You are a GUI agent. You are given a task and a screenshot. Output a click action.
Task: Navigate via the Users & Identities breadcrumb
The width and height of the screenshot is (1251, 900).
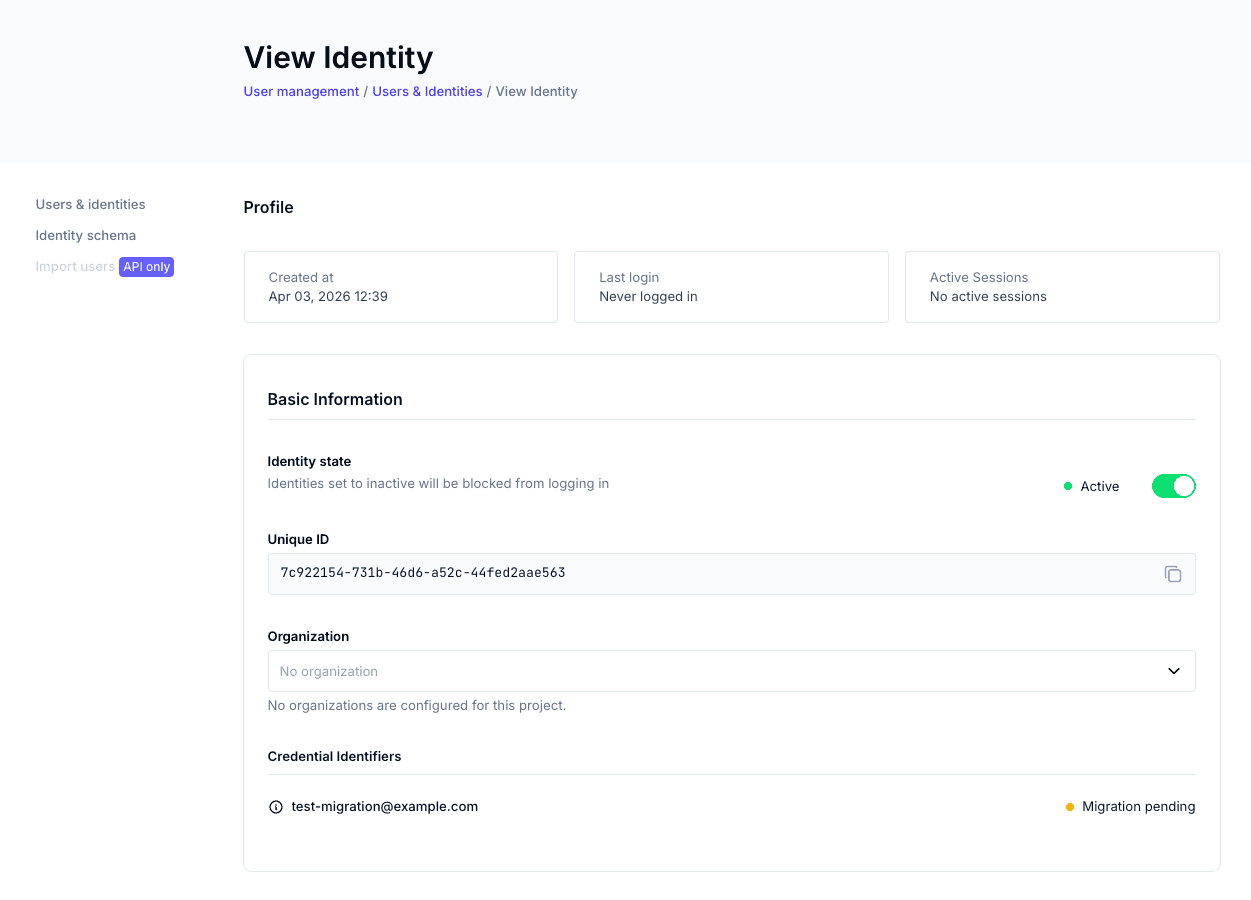[427, 91]
